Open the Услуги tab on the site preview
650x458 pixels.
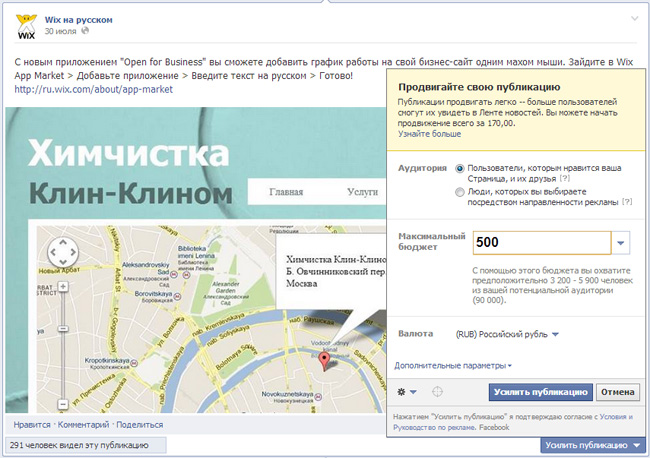(362, 192)
